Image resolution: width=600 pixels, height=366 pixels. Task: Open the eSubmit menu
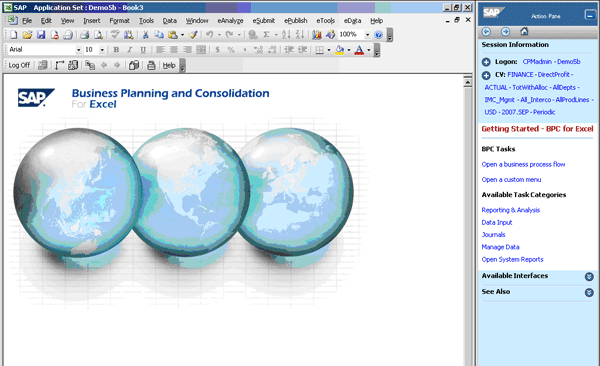[x=264, y=21]
